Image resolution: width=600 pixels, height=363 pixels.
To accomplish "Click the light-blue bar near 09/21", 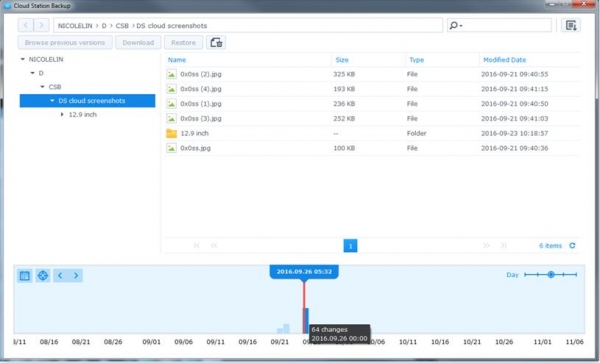I will coord(284,329).
